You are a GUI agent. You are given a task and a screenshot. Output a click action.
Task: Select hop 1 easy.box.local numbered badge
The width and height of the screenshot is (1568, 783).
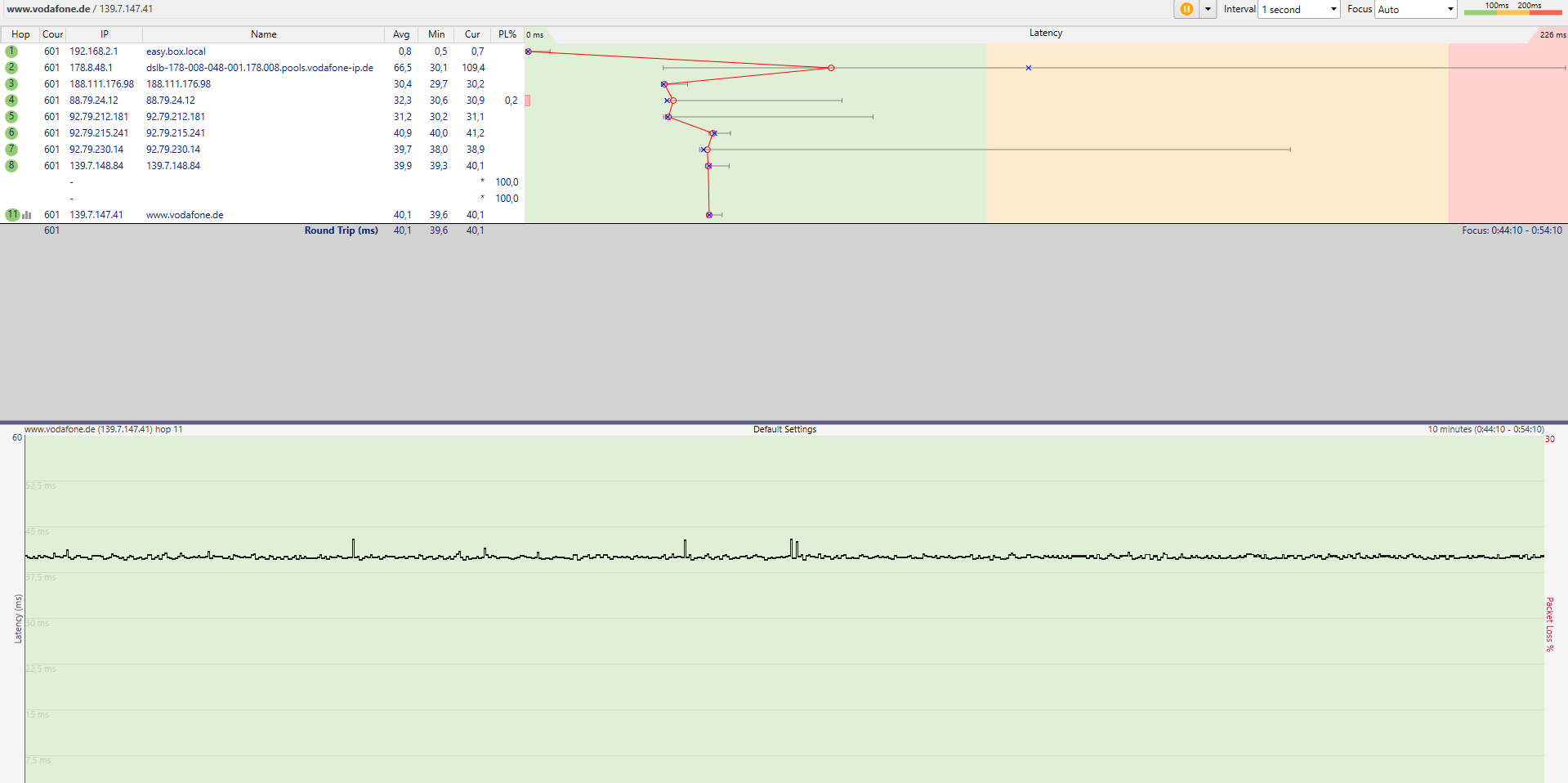coord(11,51)
